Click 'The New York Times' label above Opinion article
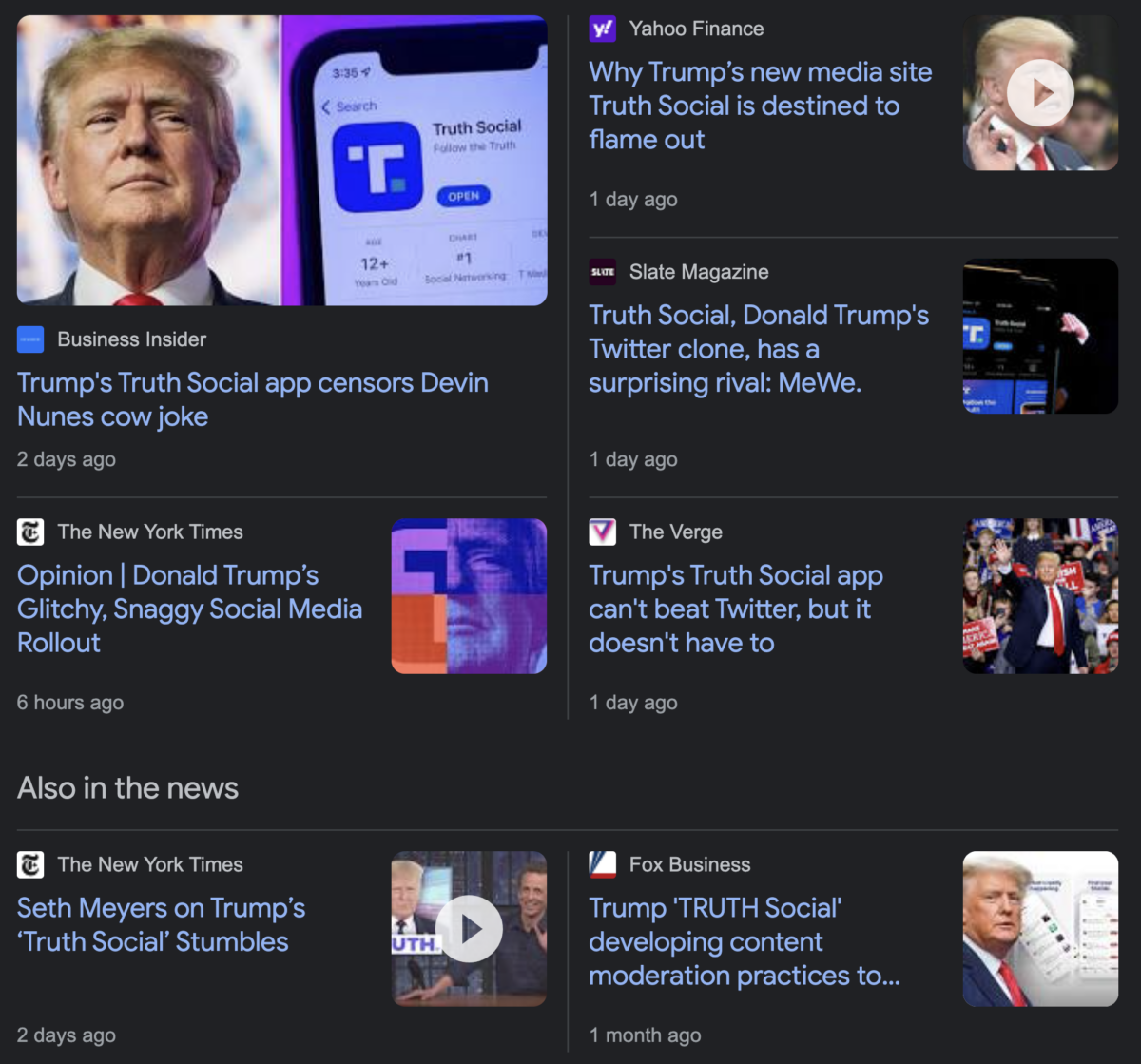The image size is (1141, 1064). click(x=150, y=532)
